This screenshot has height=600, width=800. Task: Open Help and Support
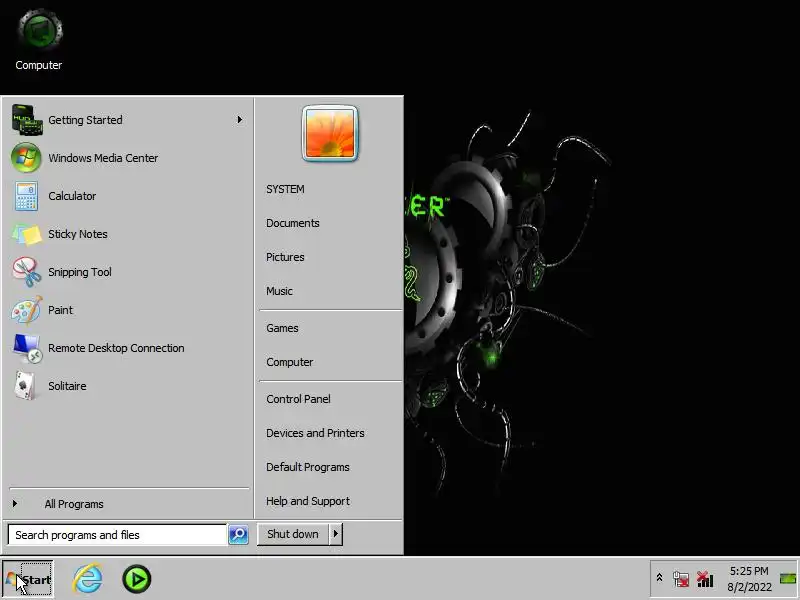[308, 502]
